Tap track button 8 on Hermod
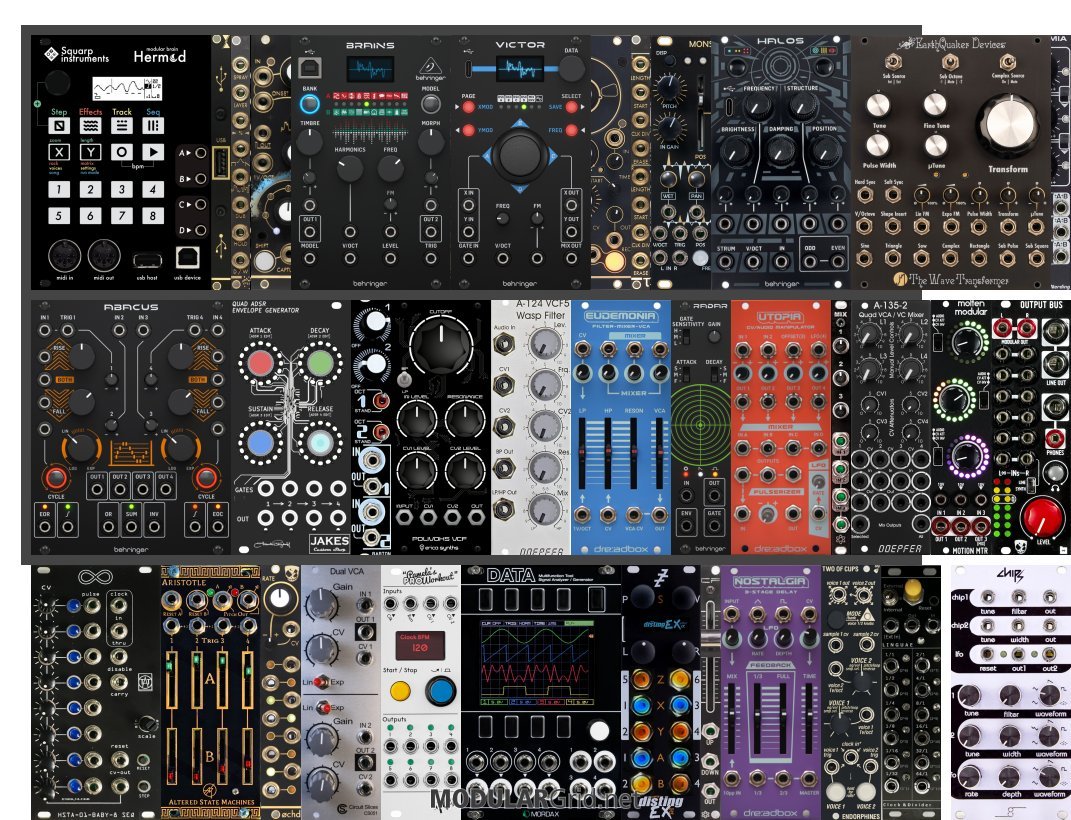Viewport: 1071px width, 820px height. pos(153,216)
